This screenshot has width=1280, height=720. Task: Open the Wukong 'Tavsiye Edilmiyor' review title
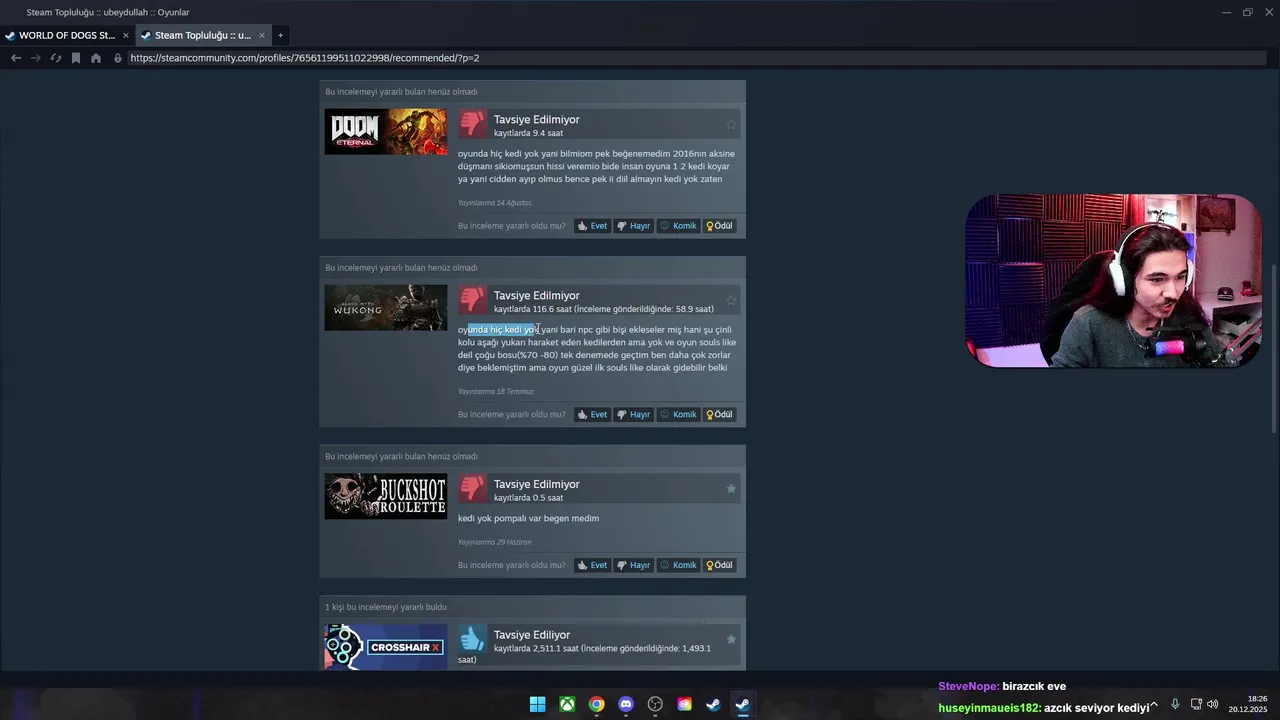pyautogui.click(x=536, y=295)
